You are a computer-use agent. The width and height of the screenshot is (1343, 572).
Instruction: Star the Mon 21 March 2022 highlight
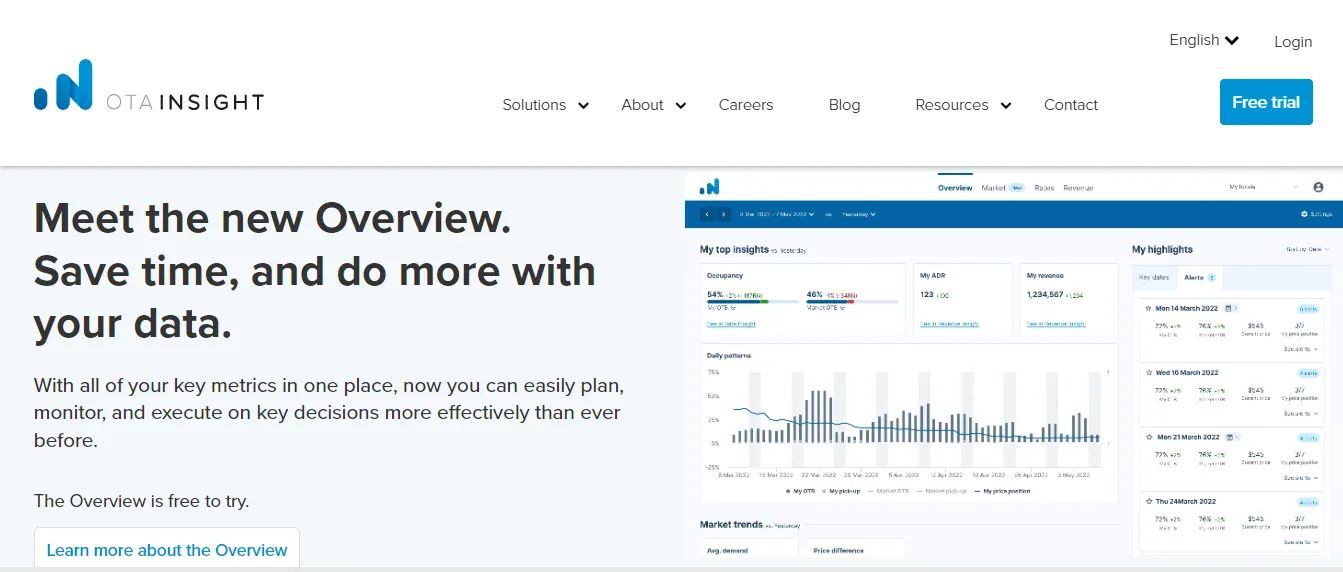click(1148, 437)
